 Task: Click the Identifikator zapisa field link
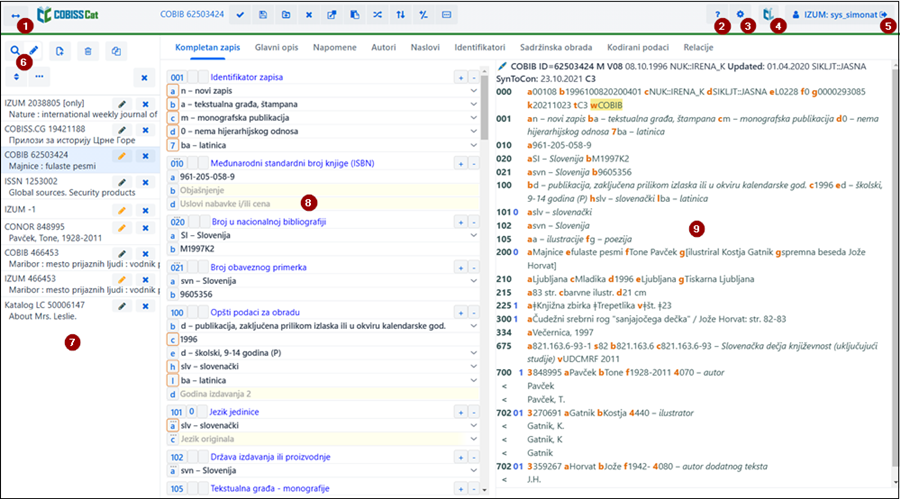pyautogui.click(x=246, y=77)
